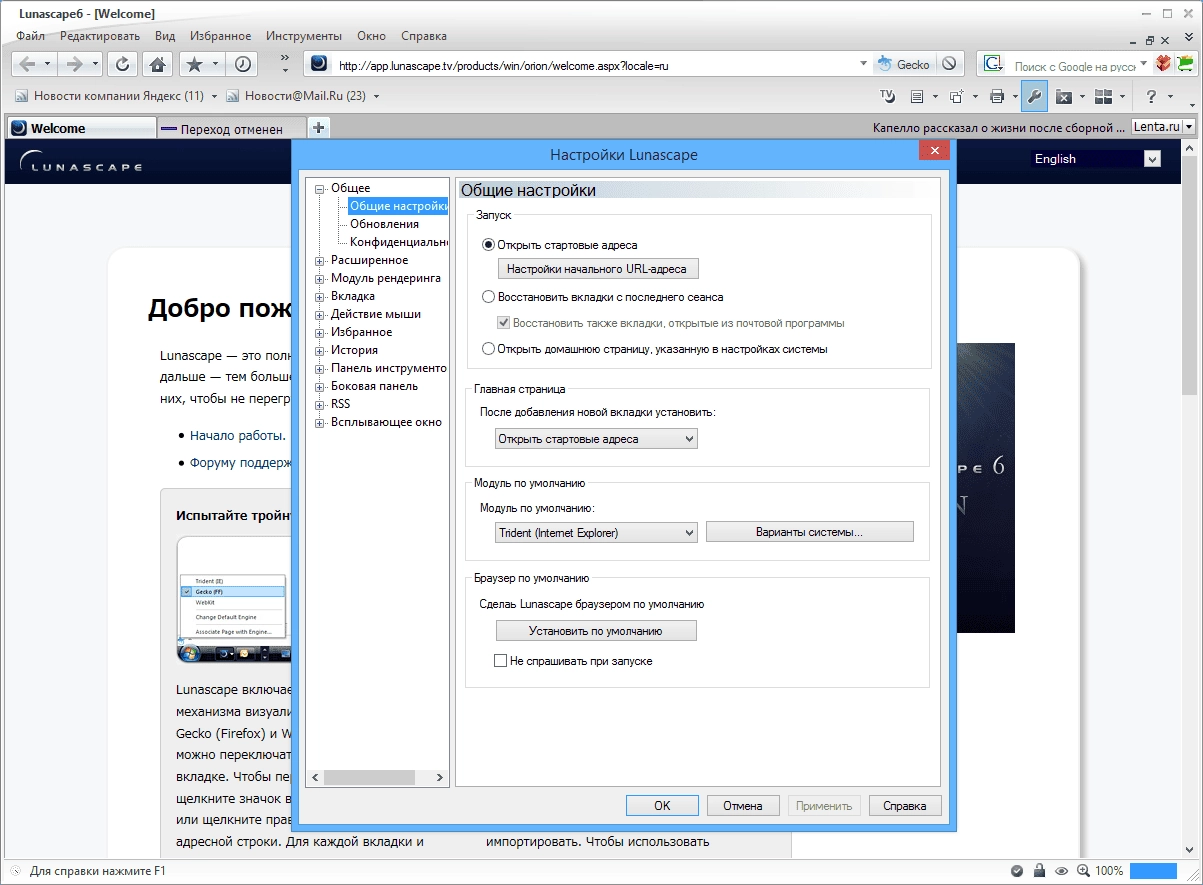The width and height of the screenshot is (1203, 885).
Task: Click the TV icon in toolbar
Action: [887, 97]
